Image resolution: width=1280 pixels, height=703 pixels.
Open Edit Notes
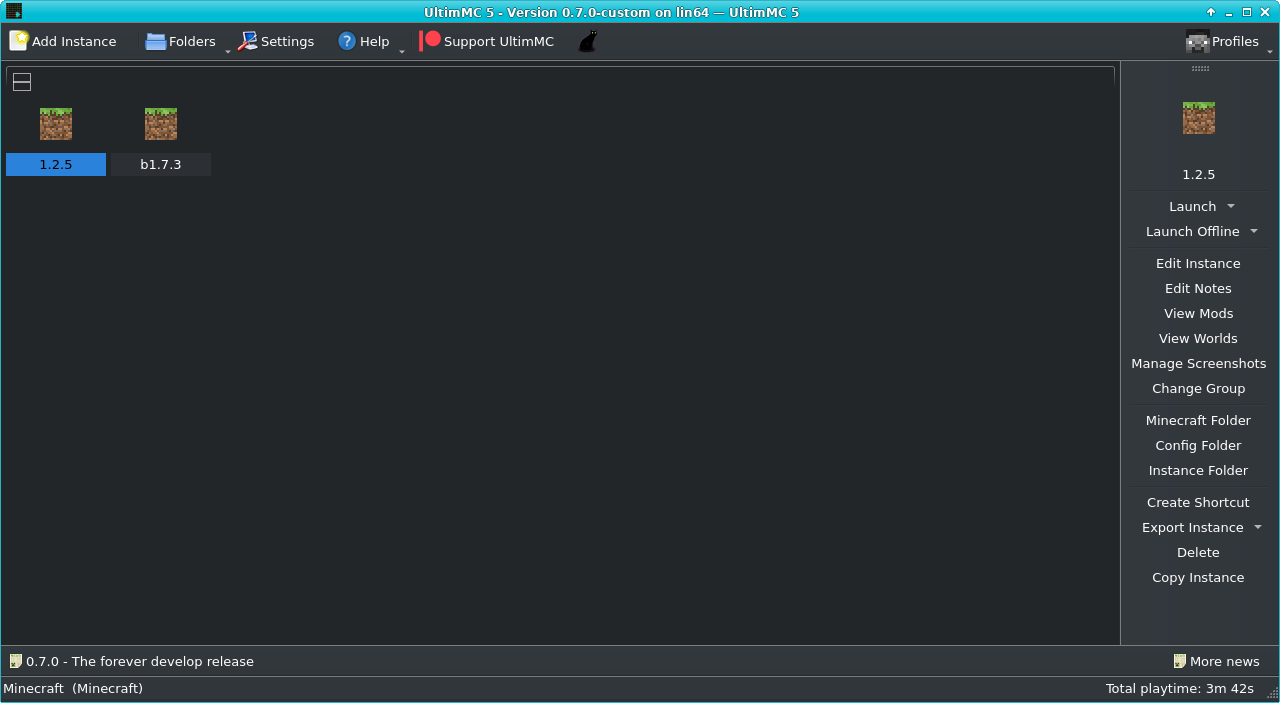(1198, 288)
